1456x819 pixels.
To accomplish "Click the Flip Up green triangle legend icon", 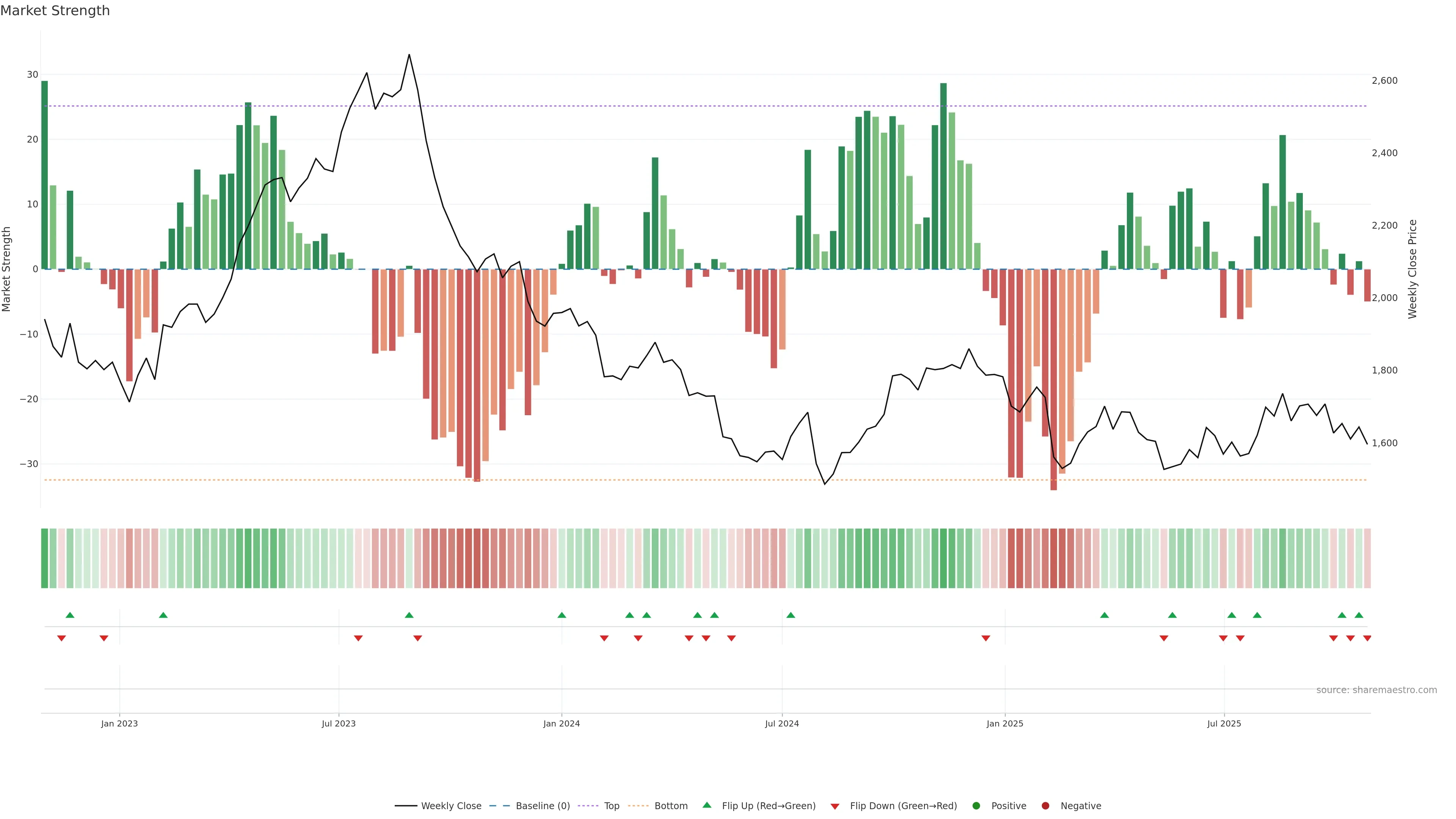I will (706, 805).
